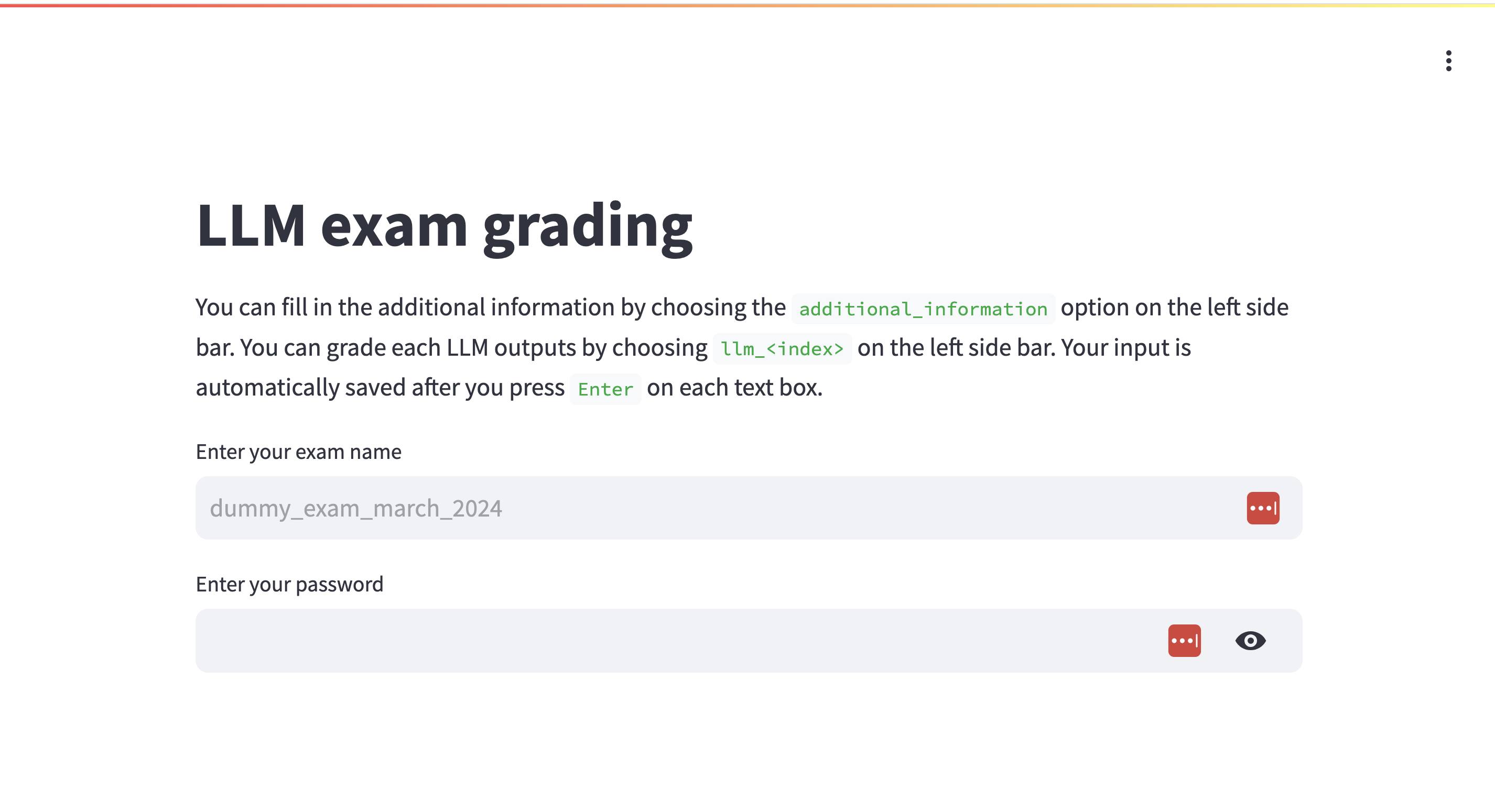The width and height of the screenshot is (1495, 812).
Task: Click the phrase "Your input is" in the instructions
Action: (1126, 347)
